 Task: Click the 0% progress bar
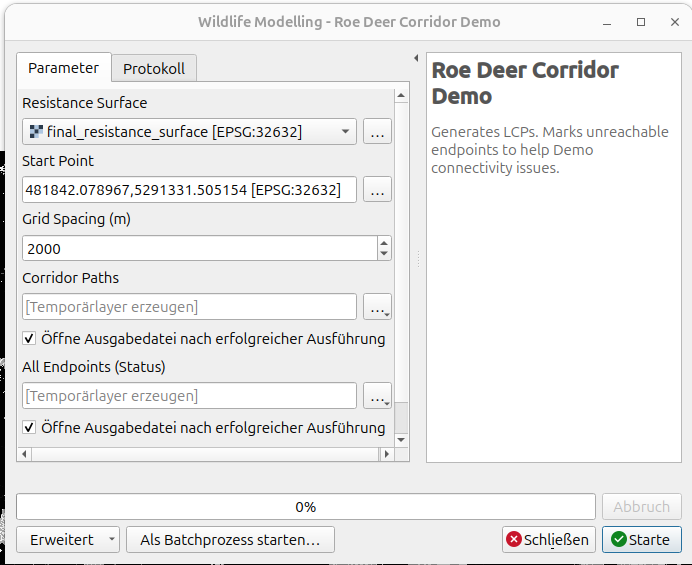pyautogui.click(x=306, y=507)
